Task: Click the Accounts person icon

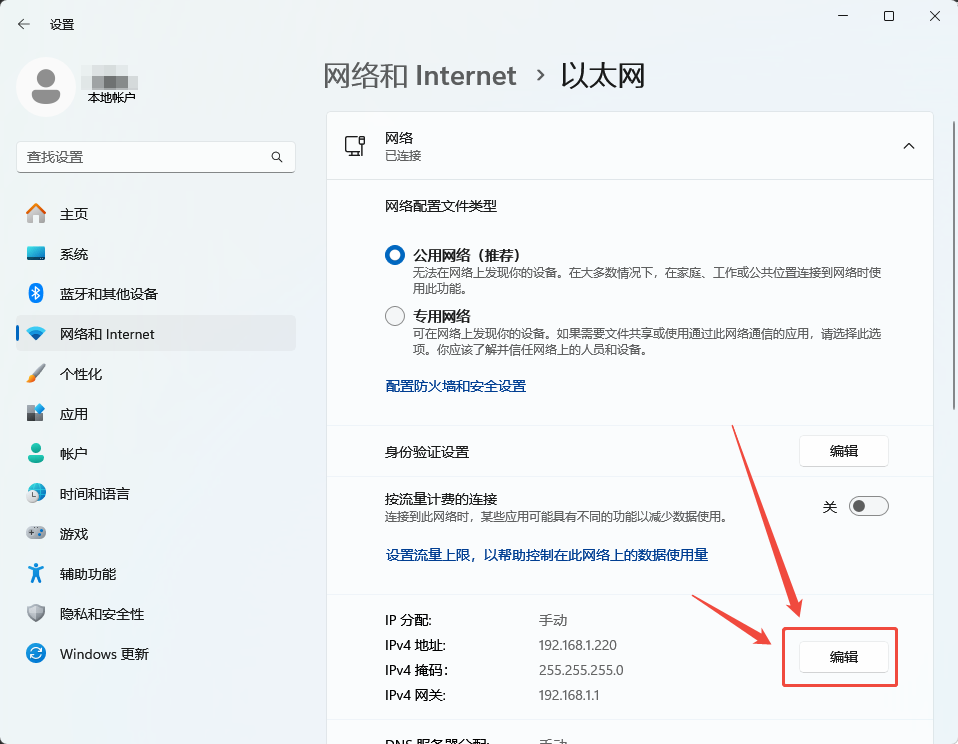Action: point(36,453)
